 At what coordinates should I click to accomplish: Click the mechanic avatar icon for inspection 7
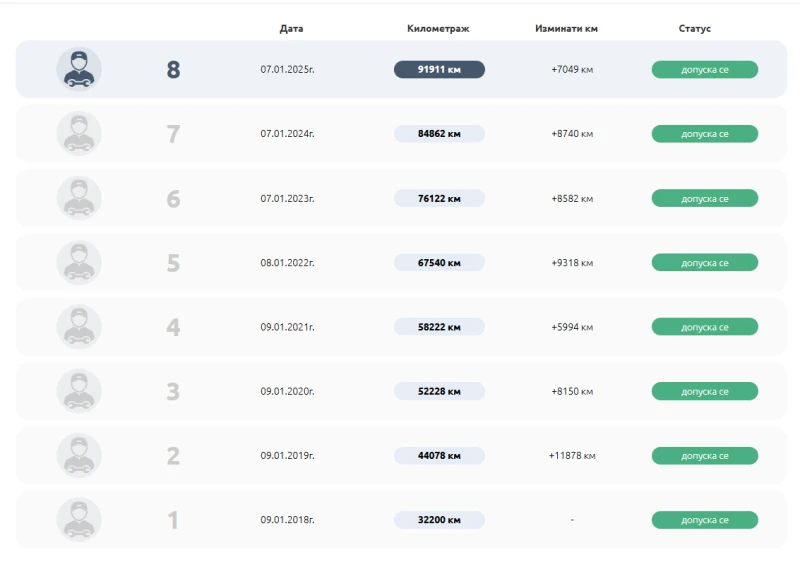(x=78, y=134)
